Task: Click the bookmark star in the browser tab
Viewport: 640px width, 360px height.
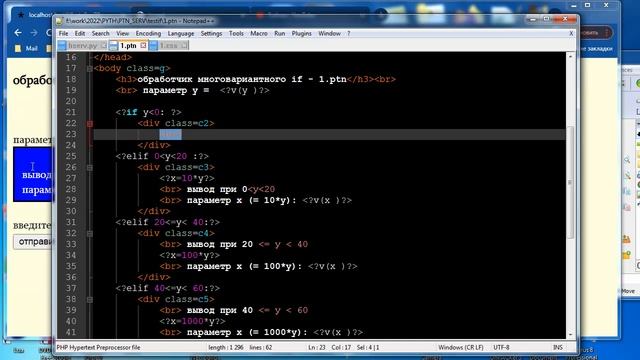Action: point(20,15)
